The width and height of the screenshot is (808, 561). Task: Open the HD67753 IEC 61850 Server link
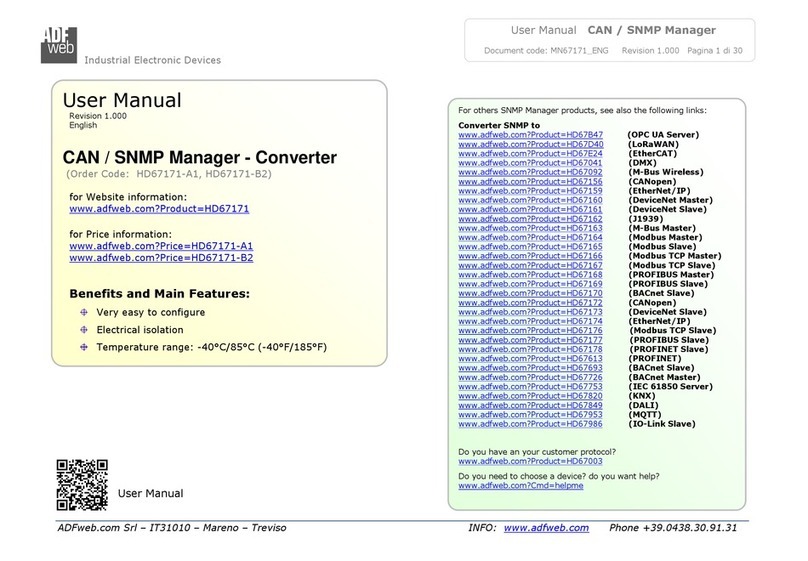click(530, 386)
